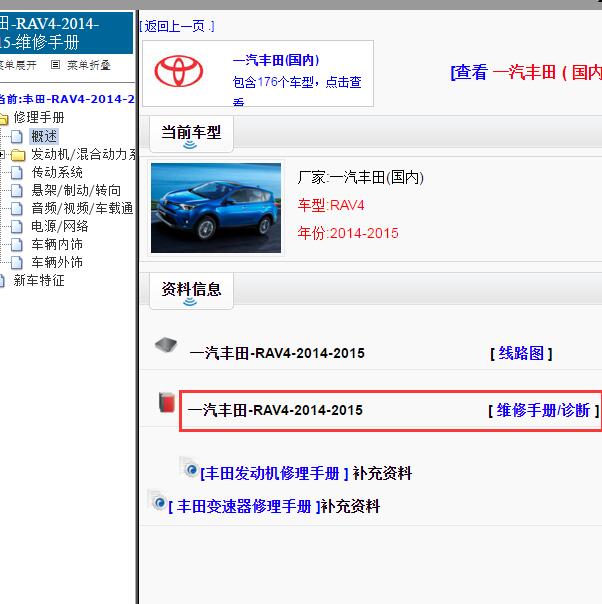Click 菜单折叠 to collapse the menu
602x604 pixels.
pyautogui.click(x=89, y=65)
